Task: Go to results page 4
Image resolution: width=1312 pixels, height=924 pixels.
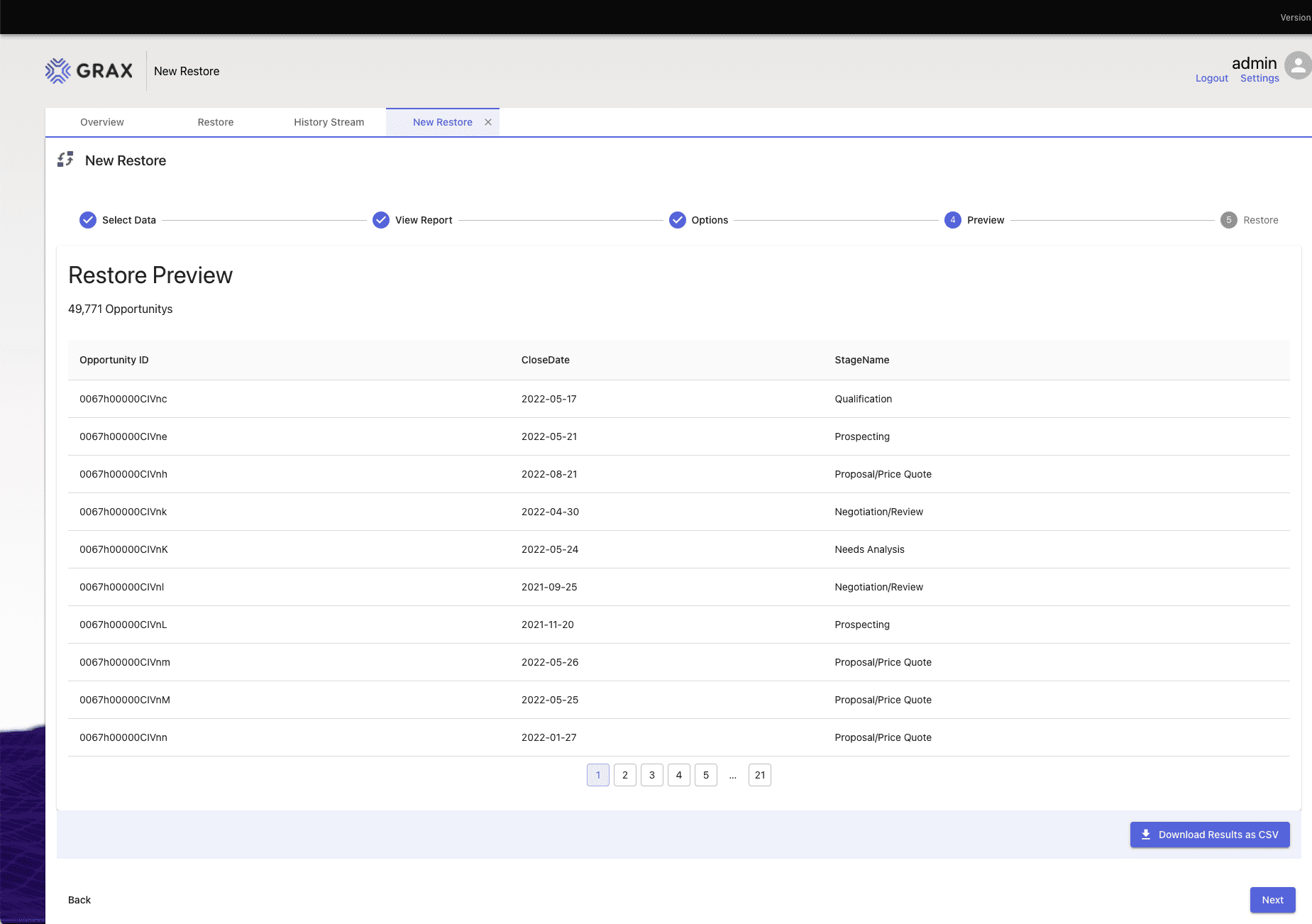Action: (x=679, y=775)
